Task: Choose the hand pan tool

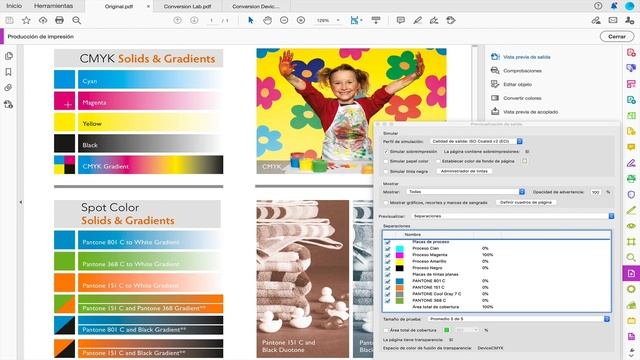Action: [x=267, y=20]
